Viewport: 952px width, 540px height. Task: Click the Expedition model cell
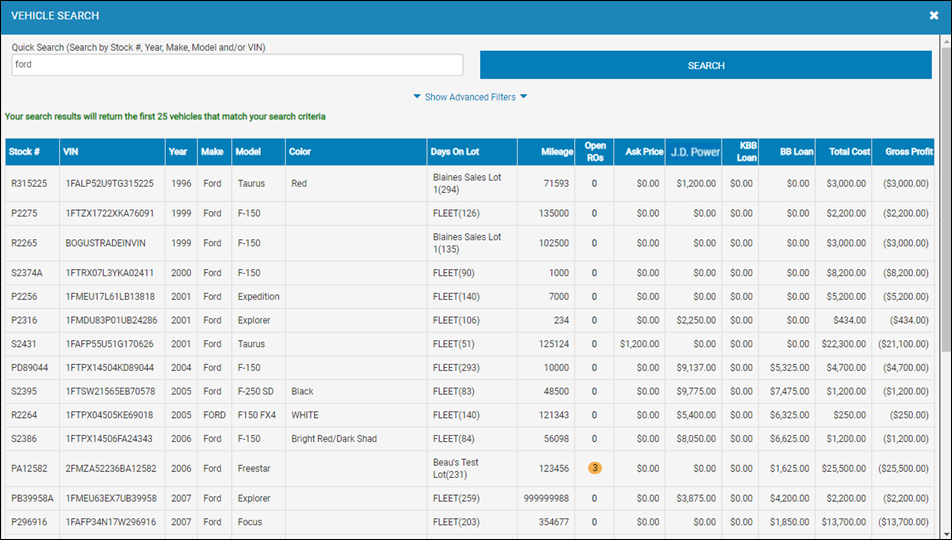(x=259, y=296)
